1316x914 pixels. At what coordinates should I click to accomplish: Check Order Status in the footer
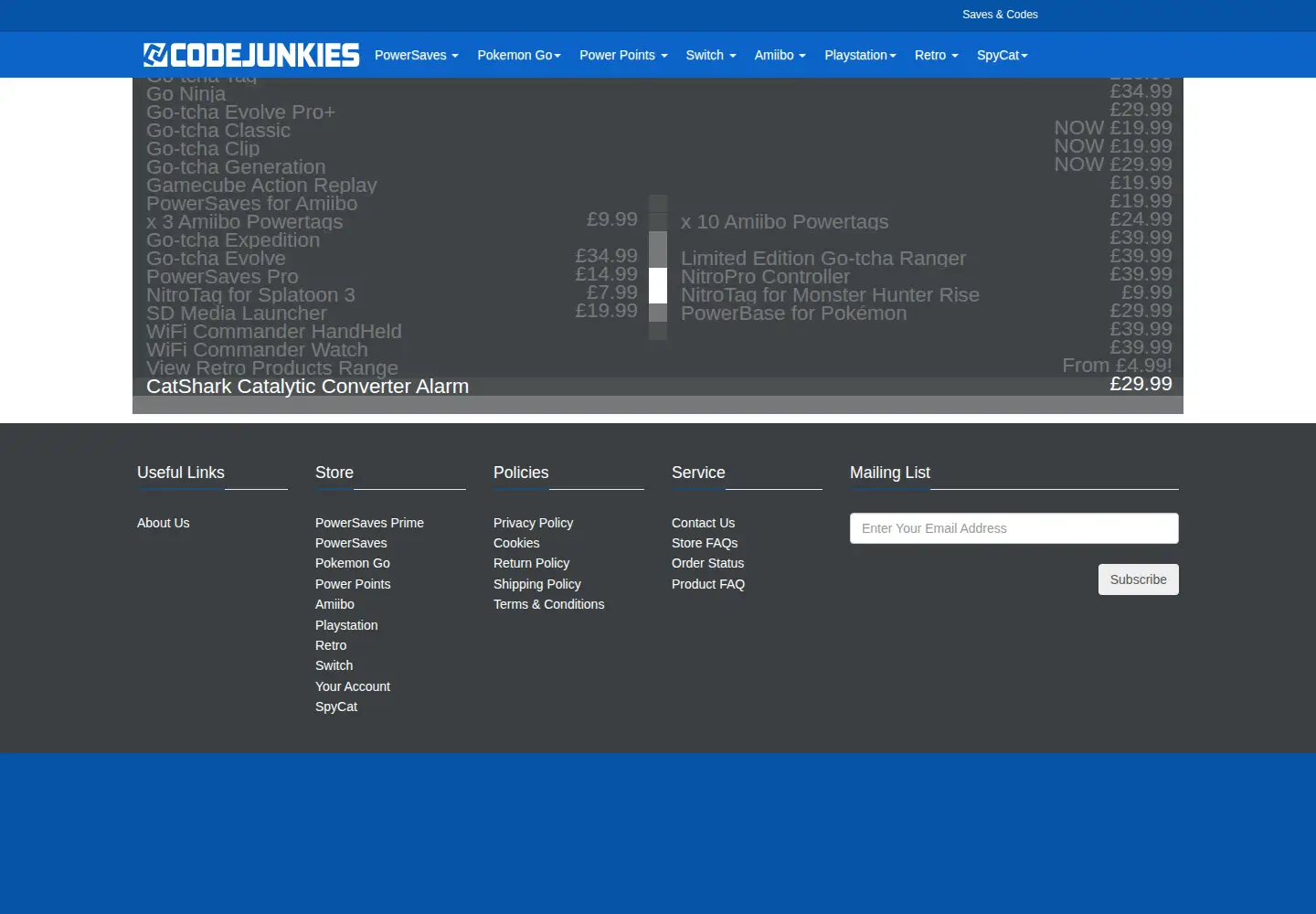707,563
